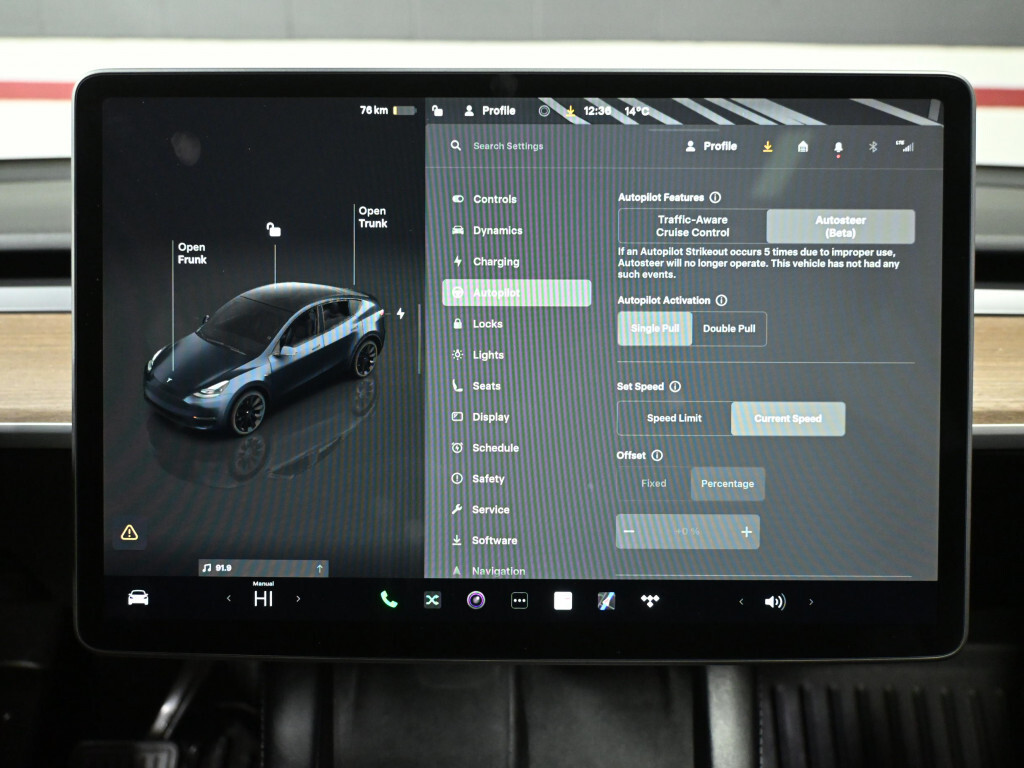Viewport: 1024px width, 768px height.
Task: Select Traffic-Aware Cruise Control option
Action: [692, 226]
